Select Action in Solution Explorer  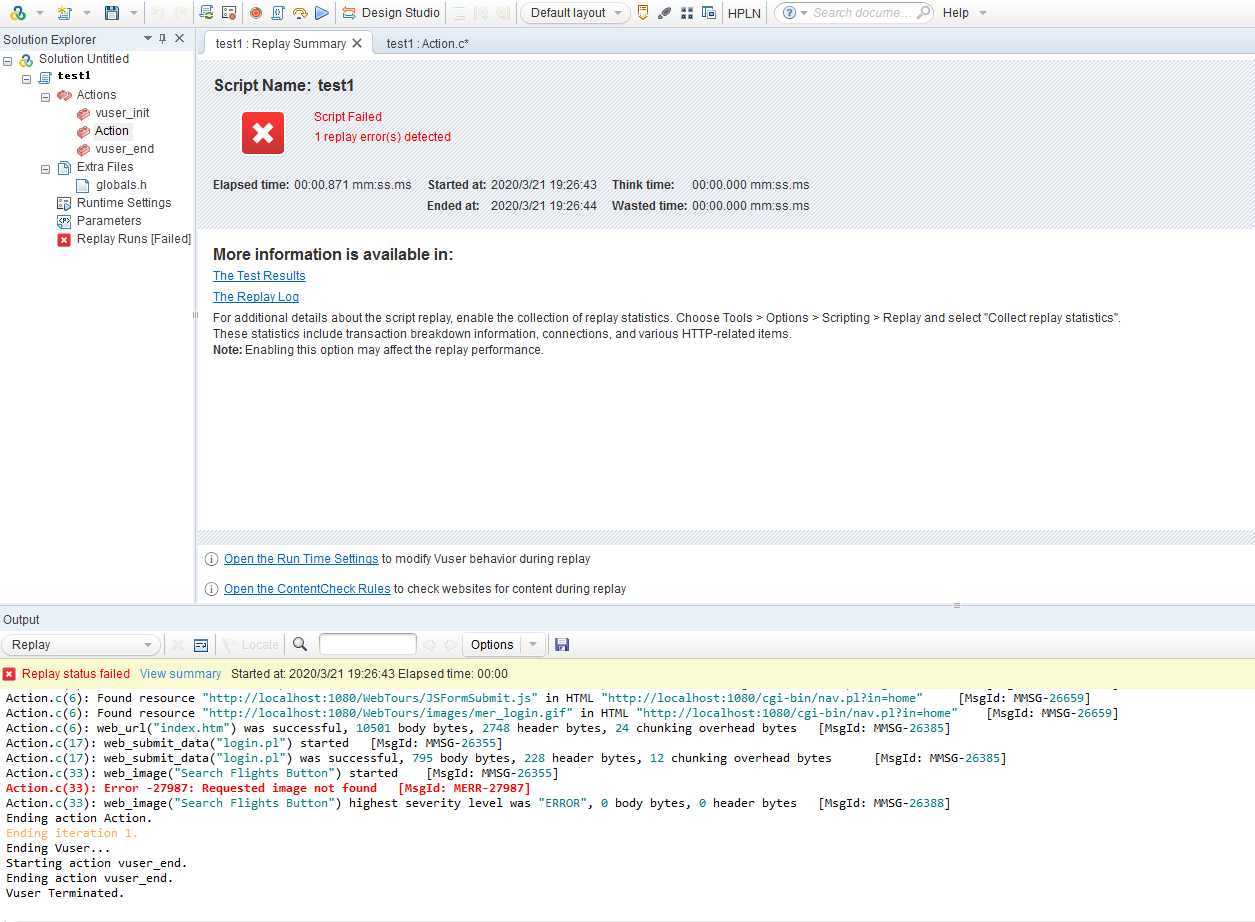click(112, 131)
